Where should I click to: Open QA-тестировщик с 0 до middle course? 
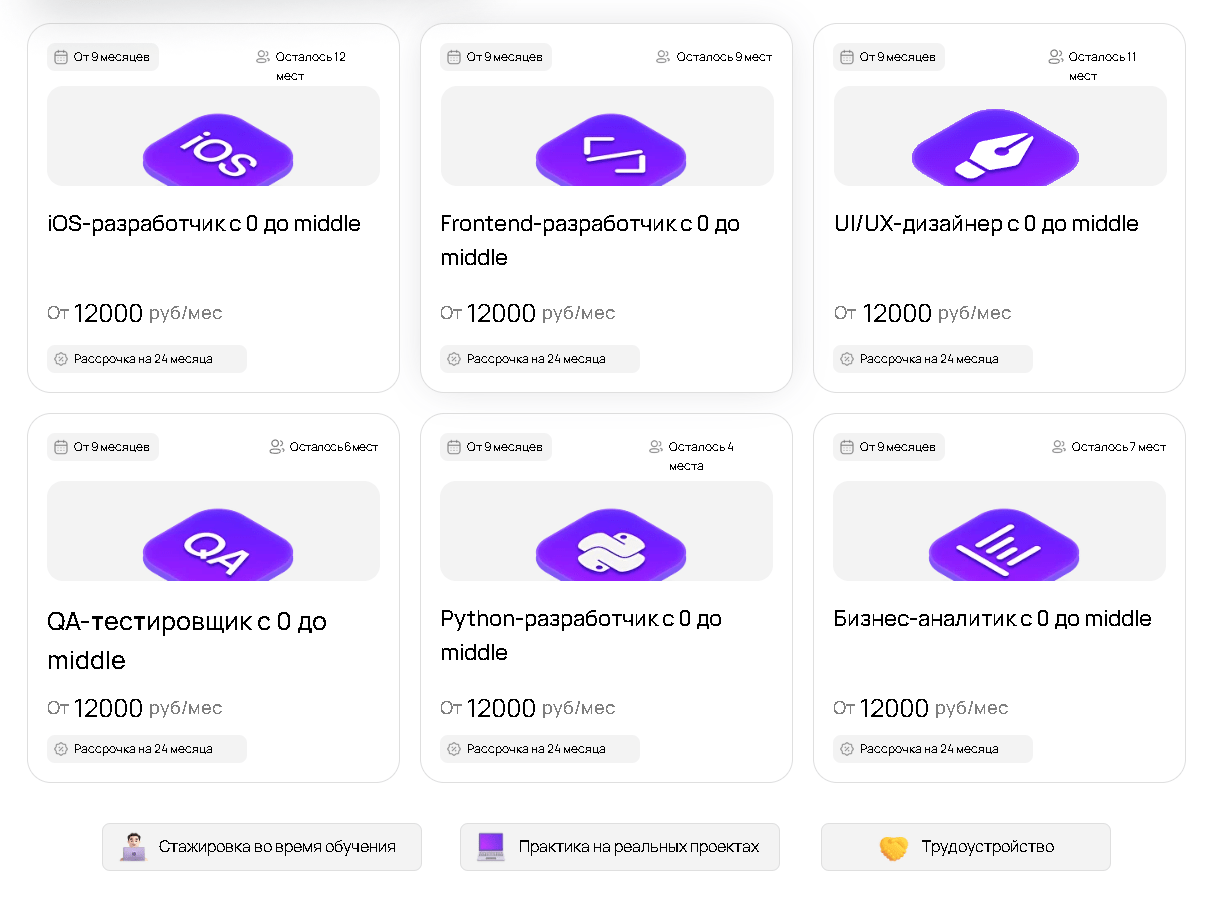187,640
